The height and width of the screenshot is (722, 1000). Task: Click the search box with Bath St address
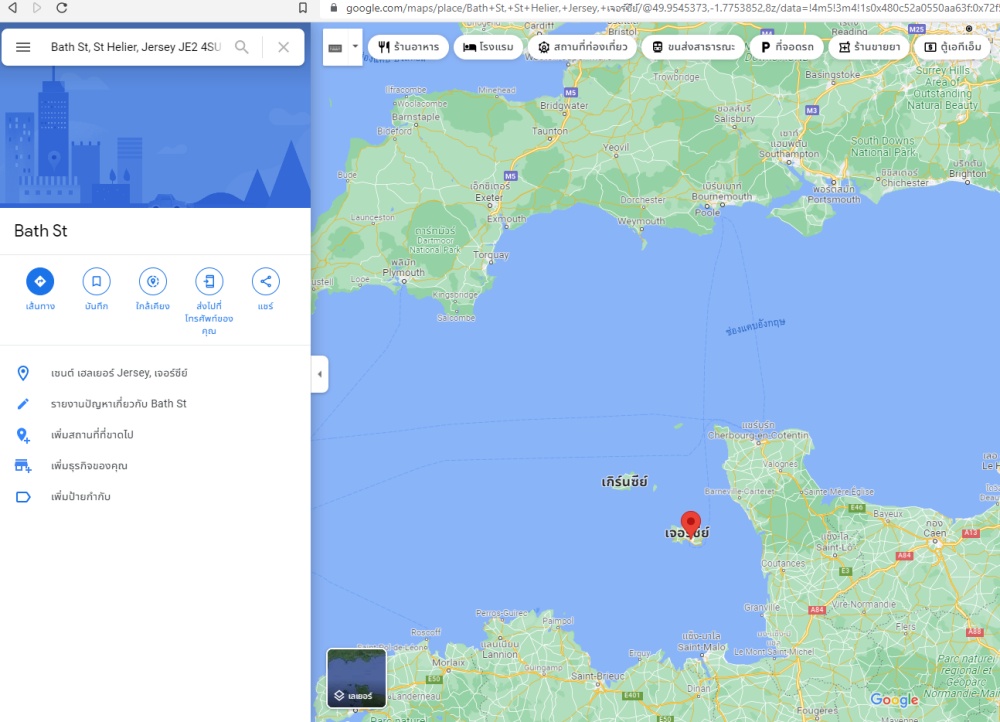(x=135, y=47)
